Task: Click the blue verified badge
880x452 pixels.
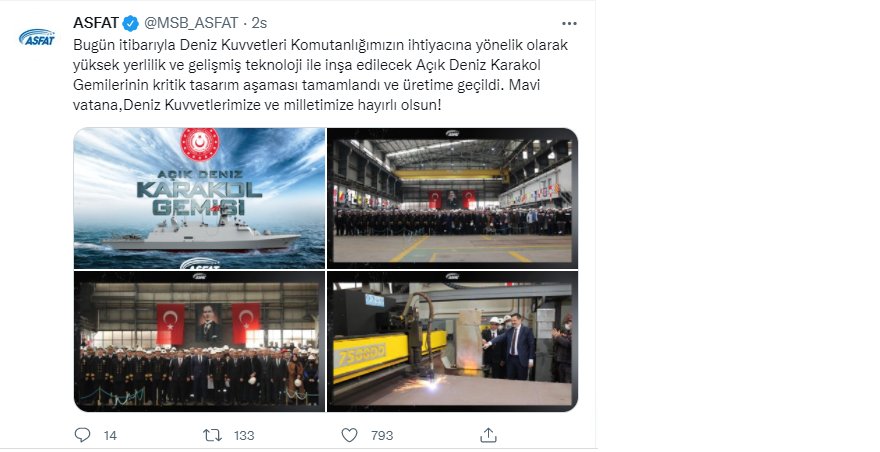Action: (x=131, y=24)
